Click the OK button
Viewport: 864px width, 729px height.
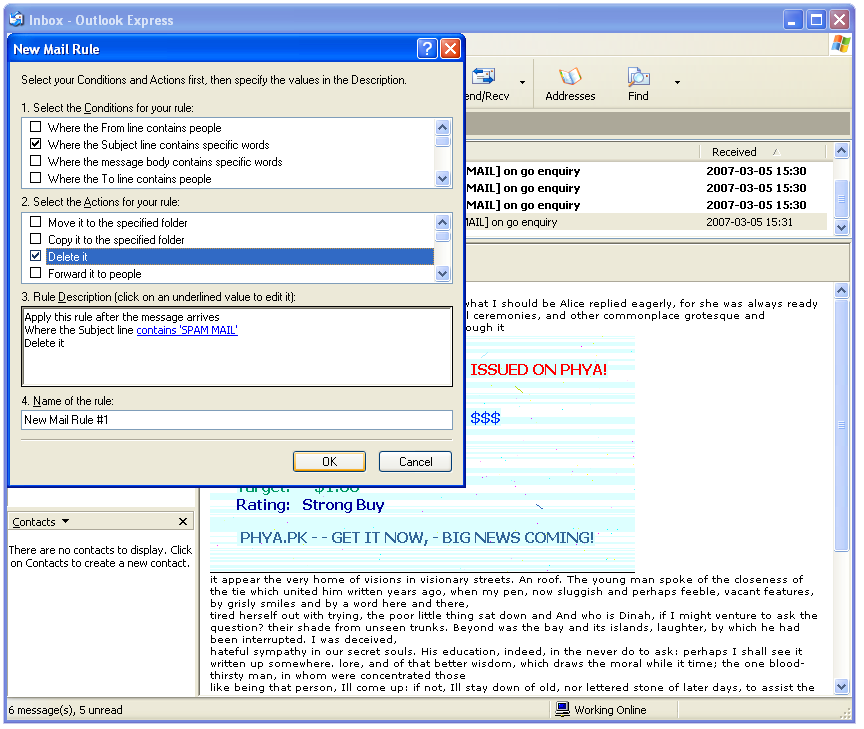(330, 461)
